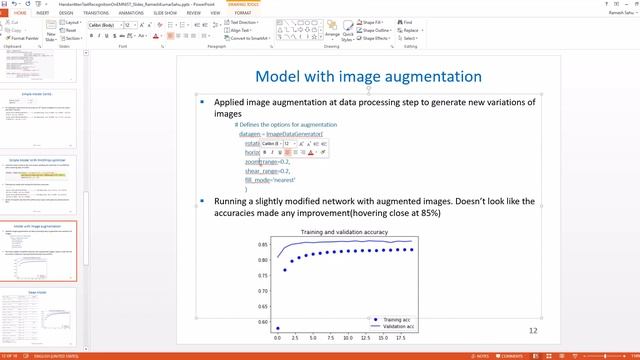Open the ribbon Font name combo box
The image size is (640, 360).
pyautogui.click(x=105, y=25)
